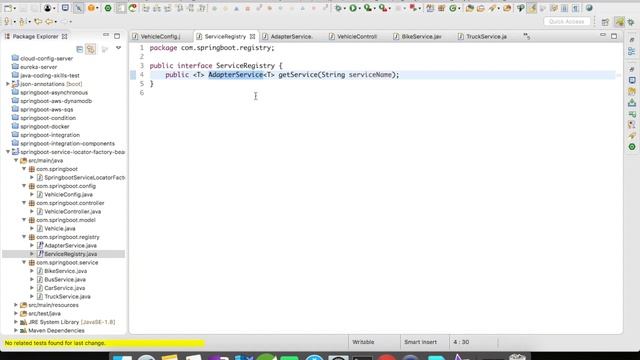Screen dimensions: 640x360
Task: Expand the src/main/resources folder
Action: coord(16,305)
